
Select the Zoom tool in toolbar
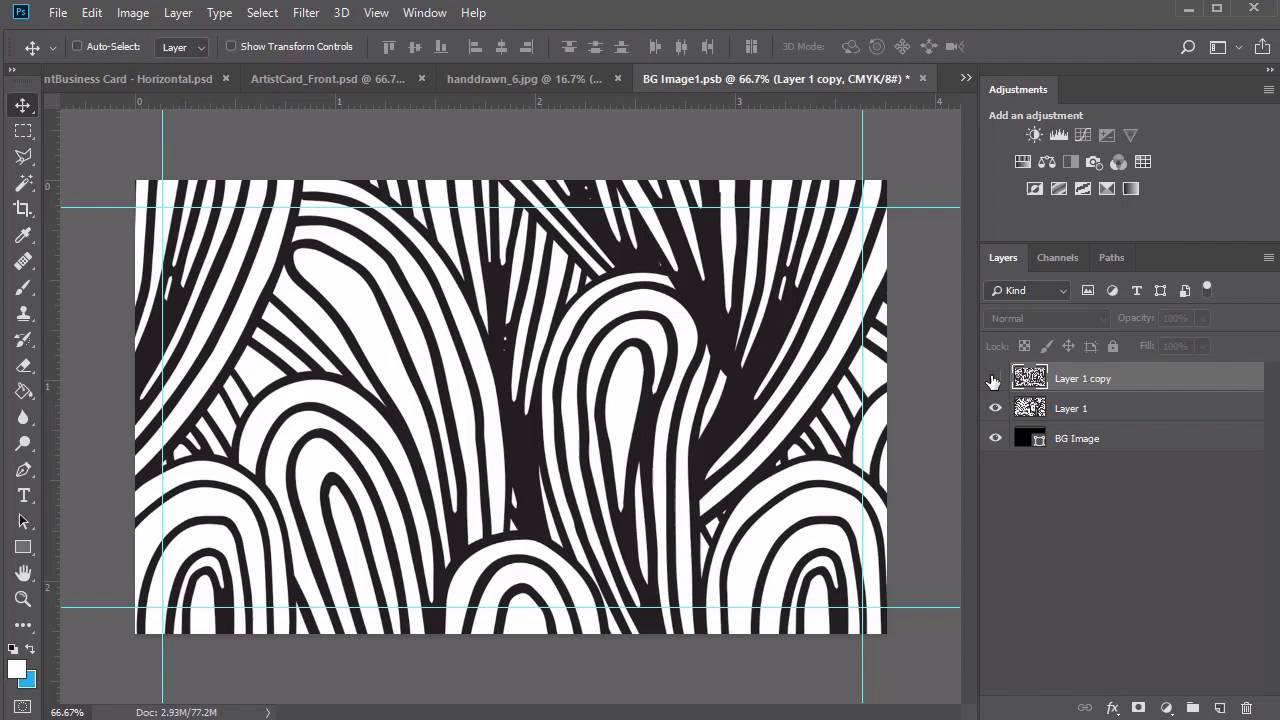coord(22,599)
